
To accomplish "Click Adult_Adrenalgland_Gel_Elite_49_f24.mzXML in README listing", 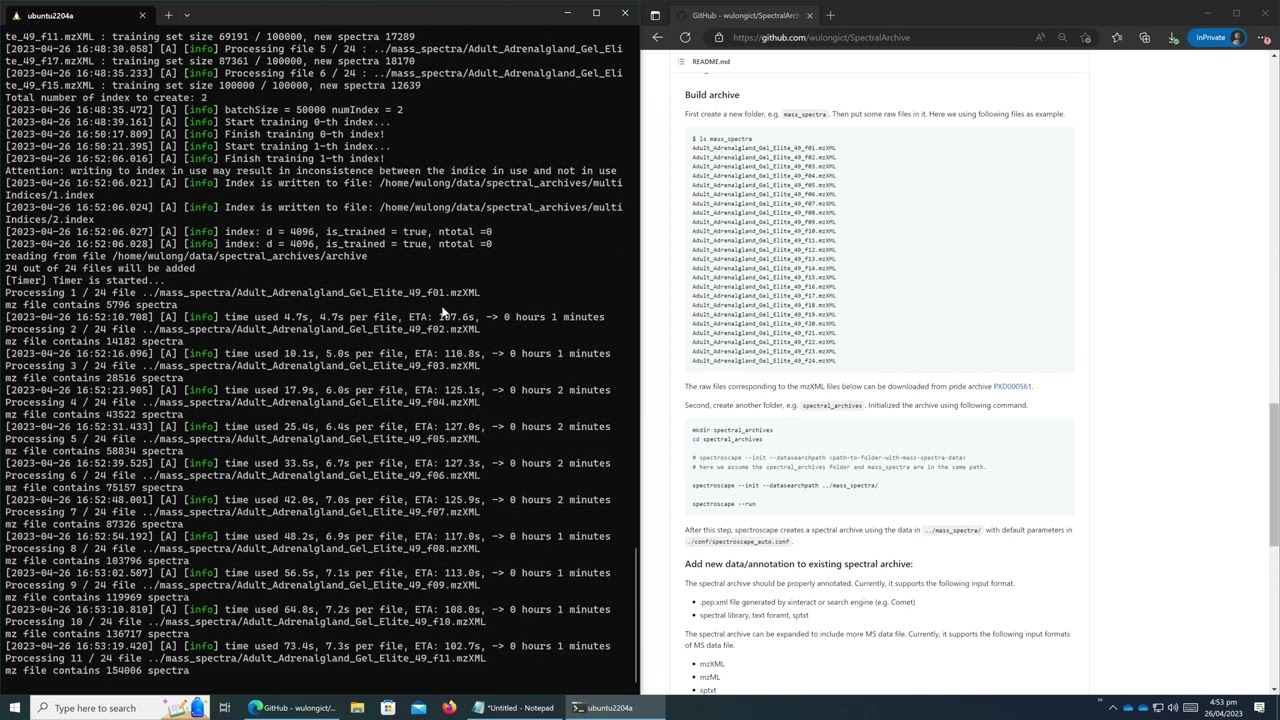I will [x=763, y=360].
